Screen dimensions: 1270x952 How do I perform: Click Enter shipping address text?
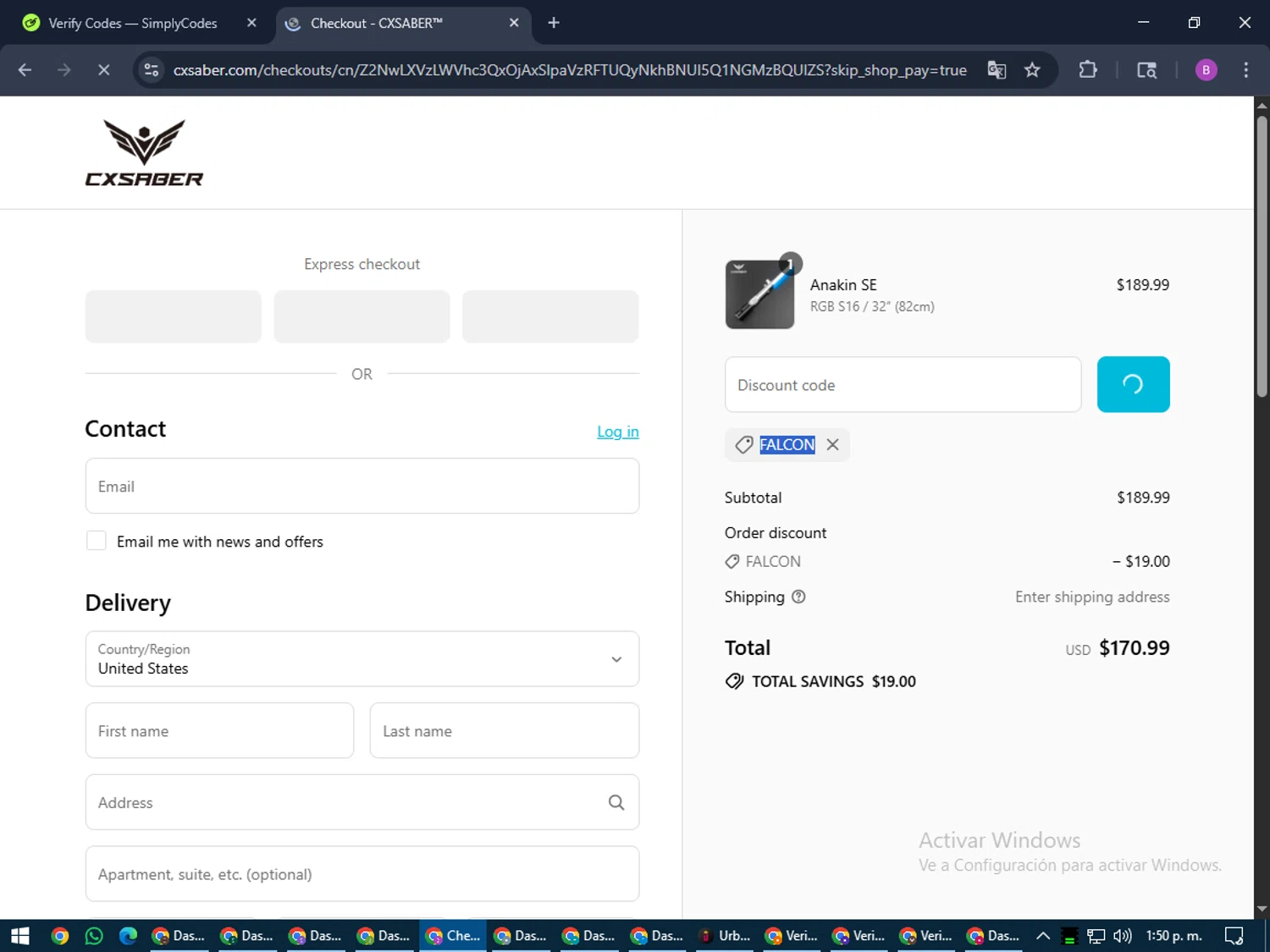click(x=1092, y=597)
